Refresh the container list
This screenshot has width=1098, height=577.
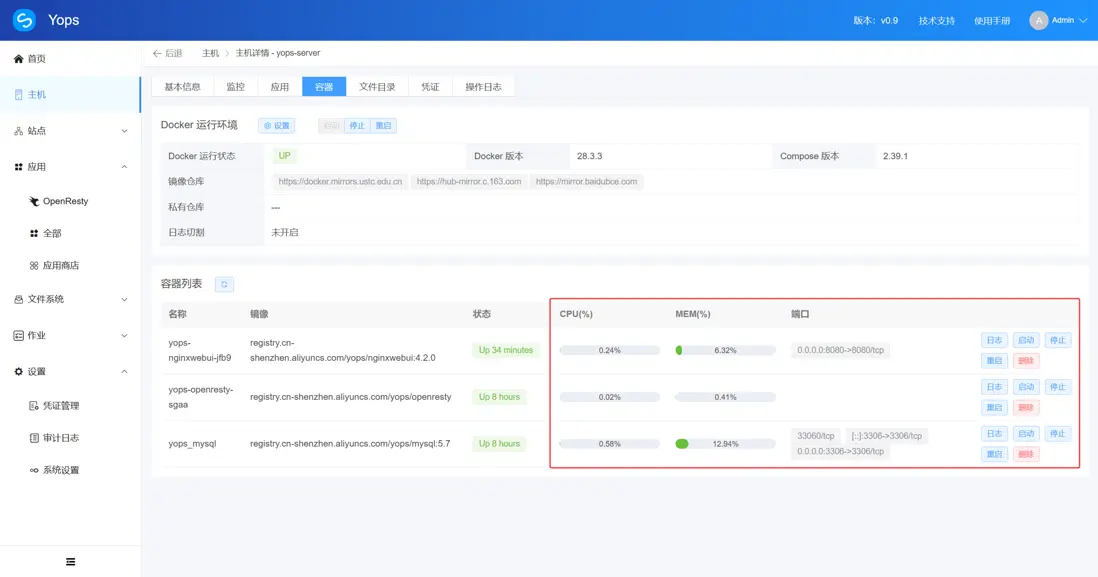[x=224, y=284]
